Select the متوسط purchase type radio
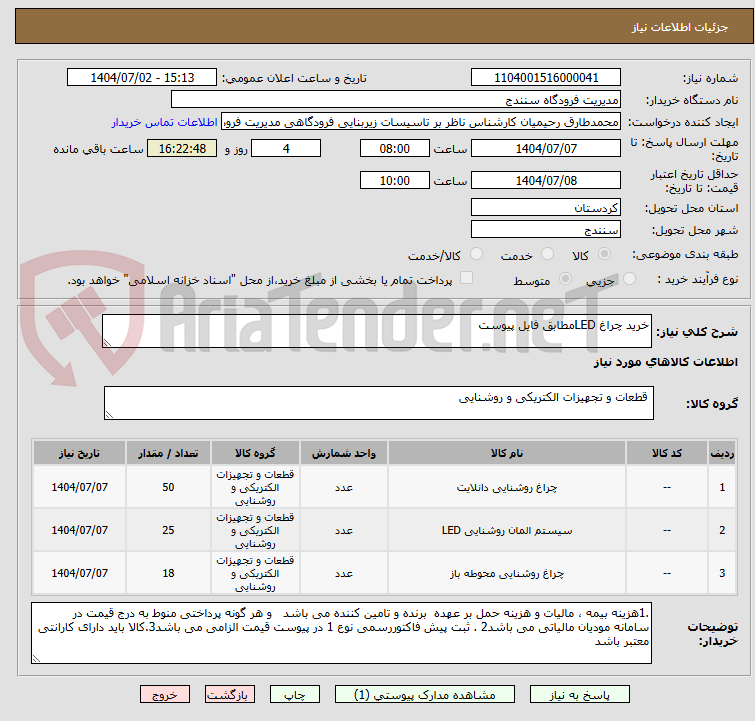 (x=565, y=279)
